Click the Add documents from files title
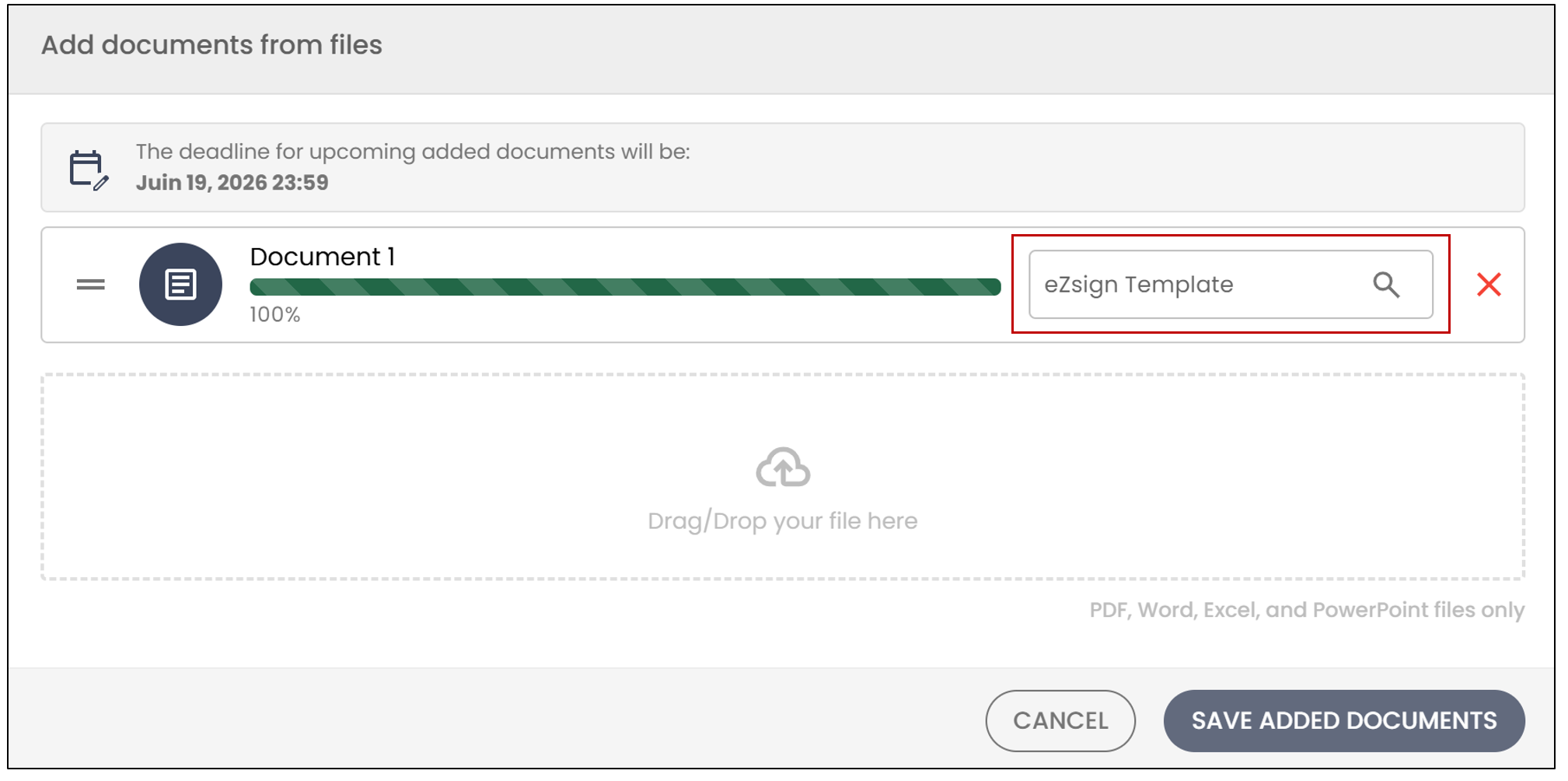1568x781 pixels. point(211,45)
